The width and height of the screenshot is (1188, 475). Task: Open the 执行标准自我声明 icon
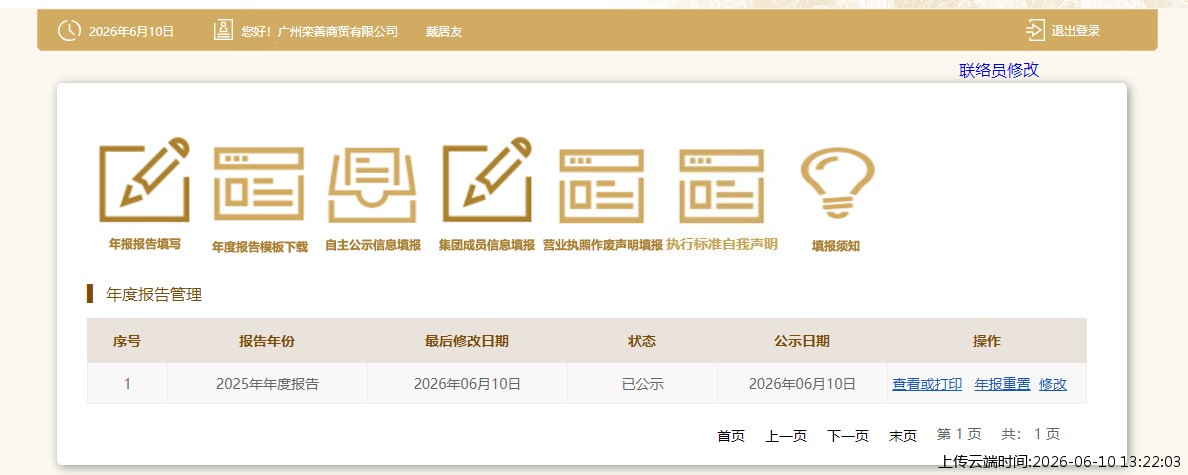721,186
